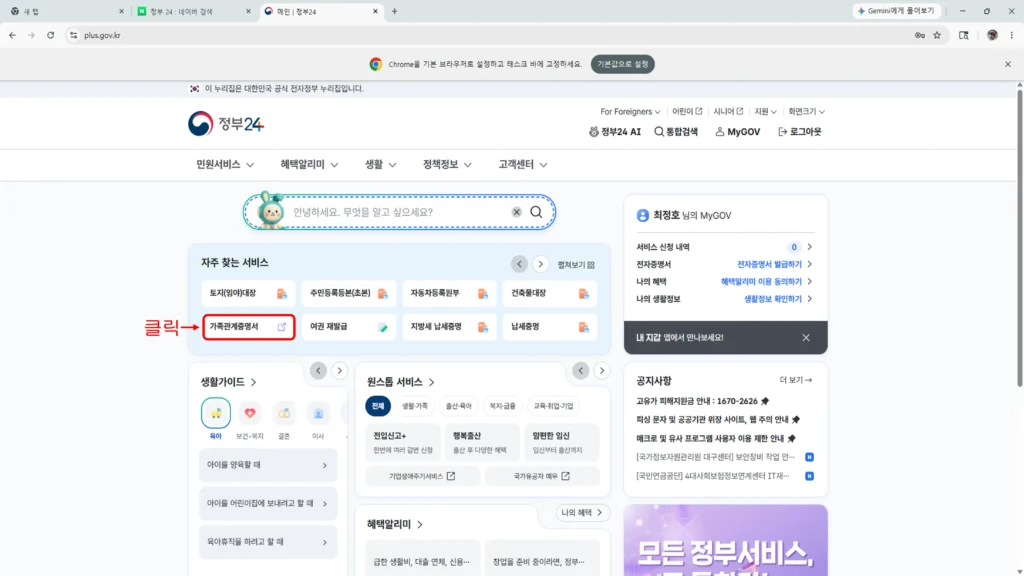Click 펼쳐보기 to expand services
The width and height of the screenshot is (1024, 576).
(x=576, y=264)
